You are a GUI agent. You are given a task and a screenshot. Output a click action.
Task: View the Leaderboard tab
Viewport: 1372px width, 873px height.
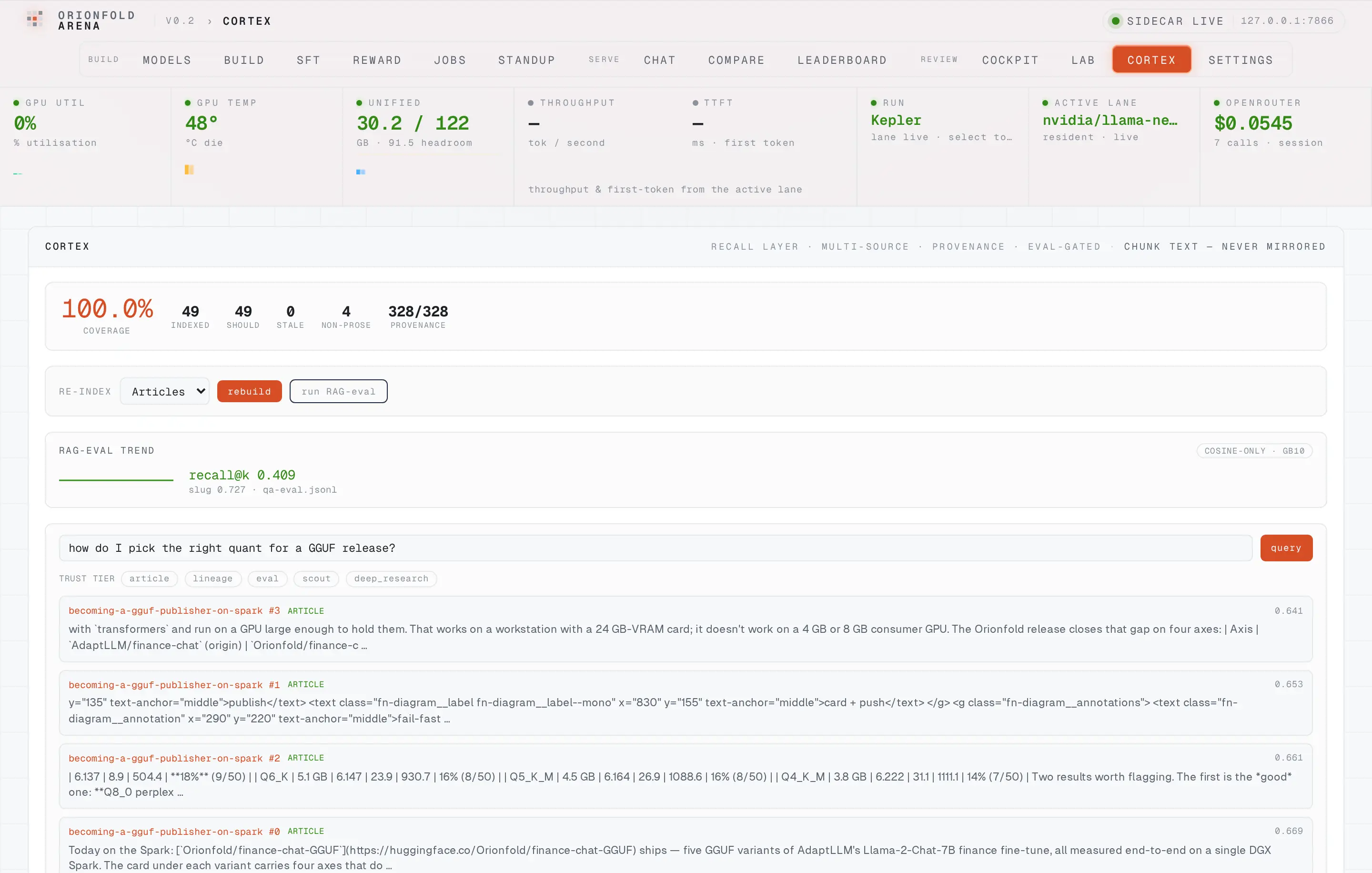[x=842, y=60]
